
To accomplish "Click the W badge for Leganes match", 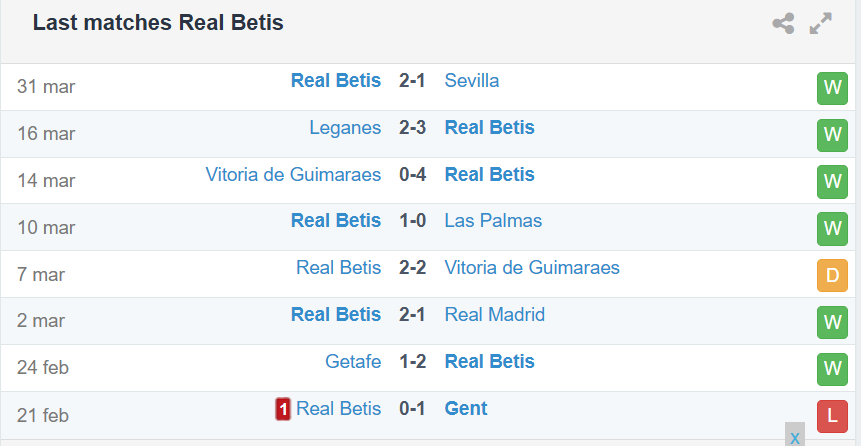I will (x=832, y=135).
